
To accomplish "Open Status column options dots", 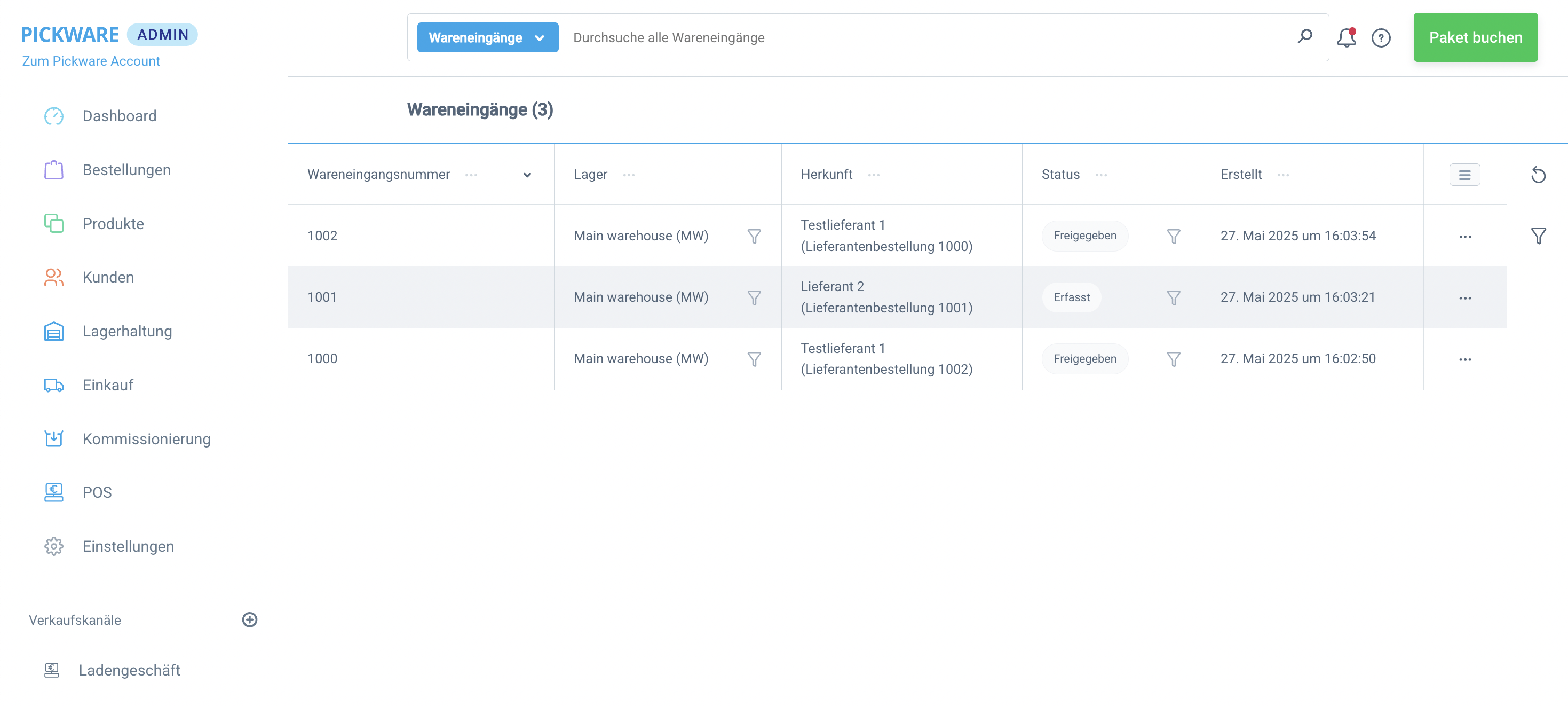I will click(1100, 175).
